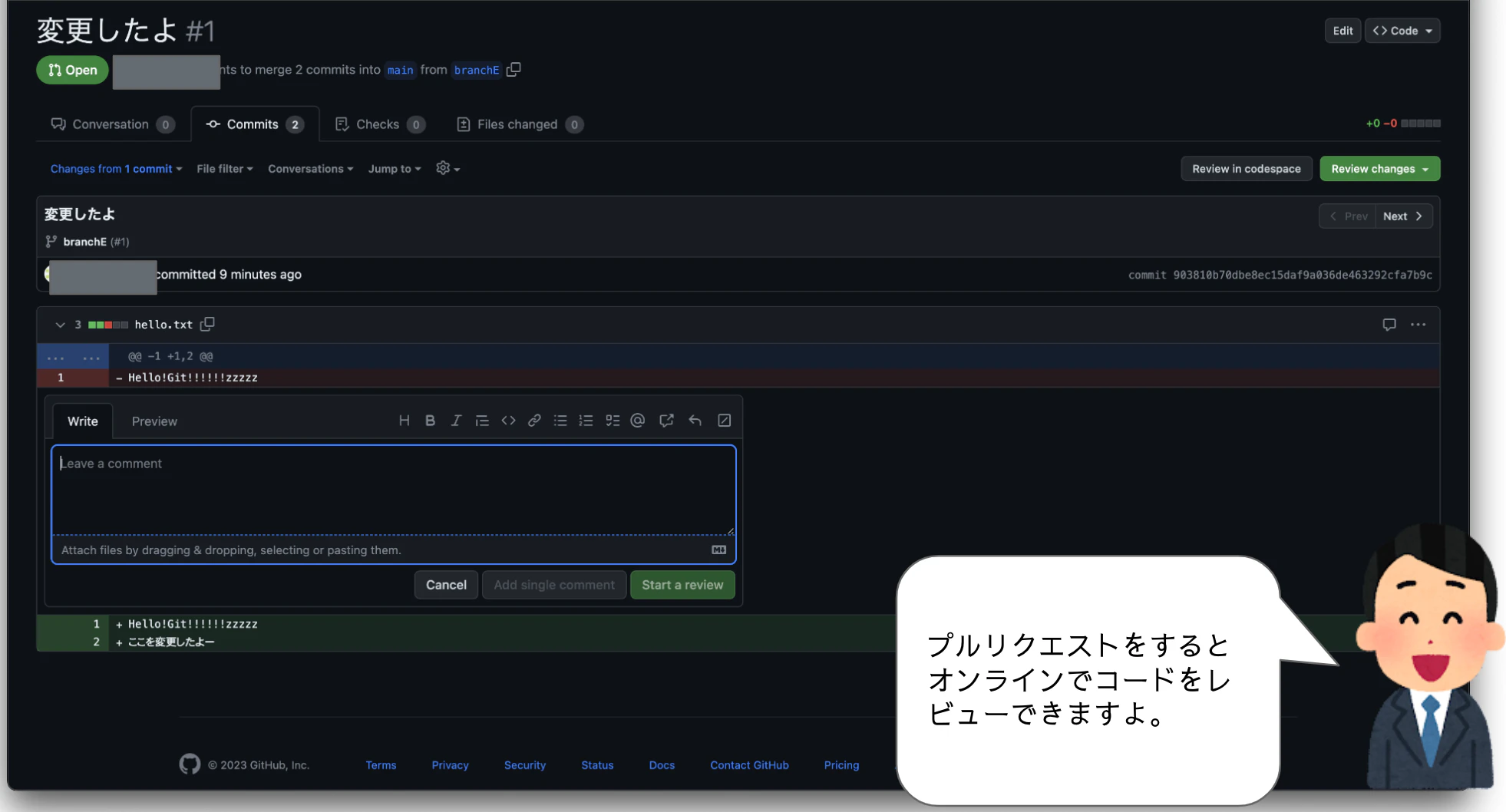Apply italic formatting in the comment editor
The width and height of the screenshot is (1506, 812).
[456, 421]
